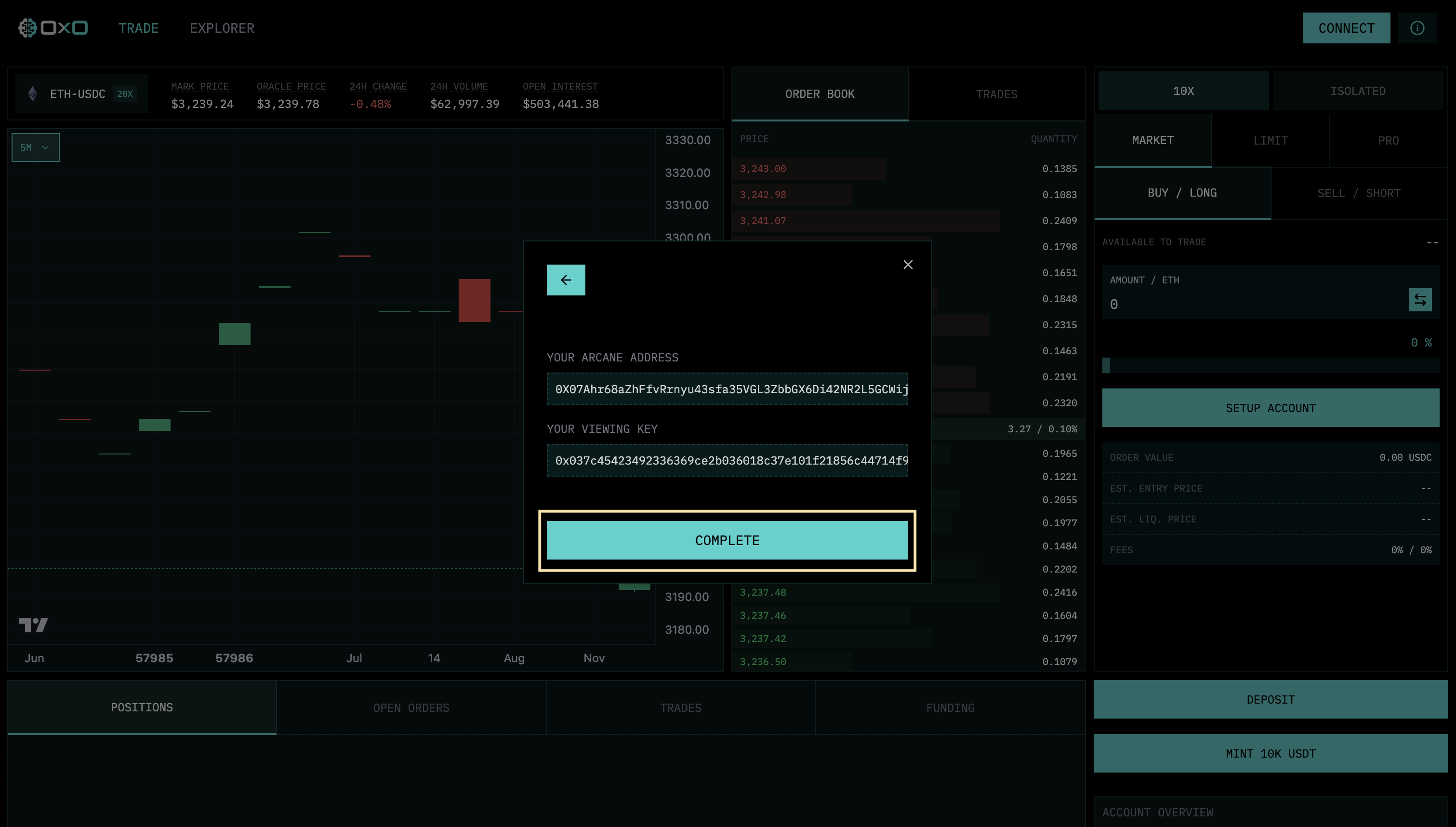Viewport: 1456px width, 827px height.
Task: Open the Explorer menu item
Action: 222,28
